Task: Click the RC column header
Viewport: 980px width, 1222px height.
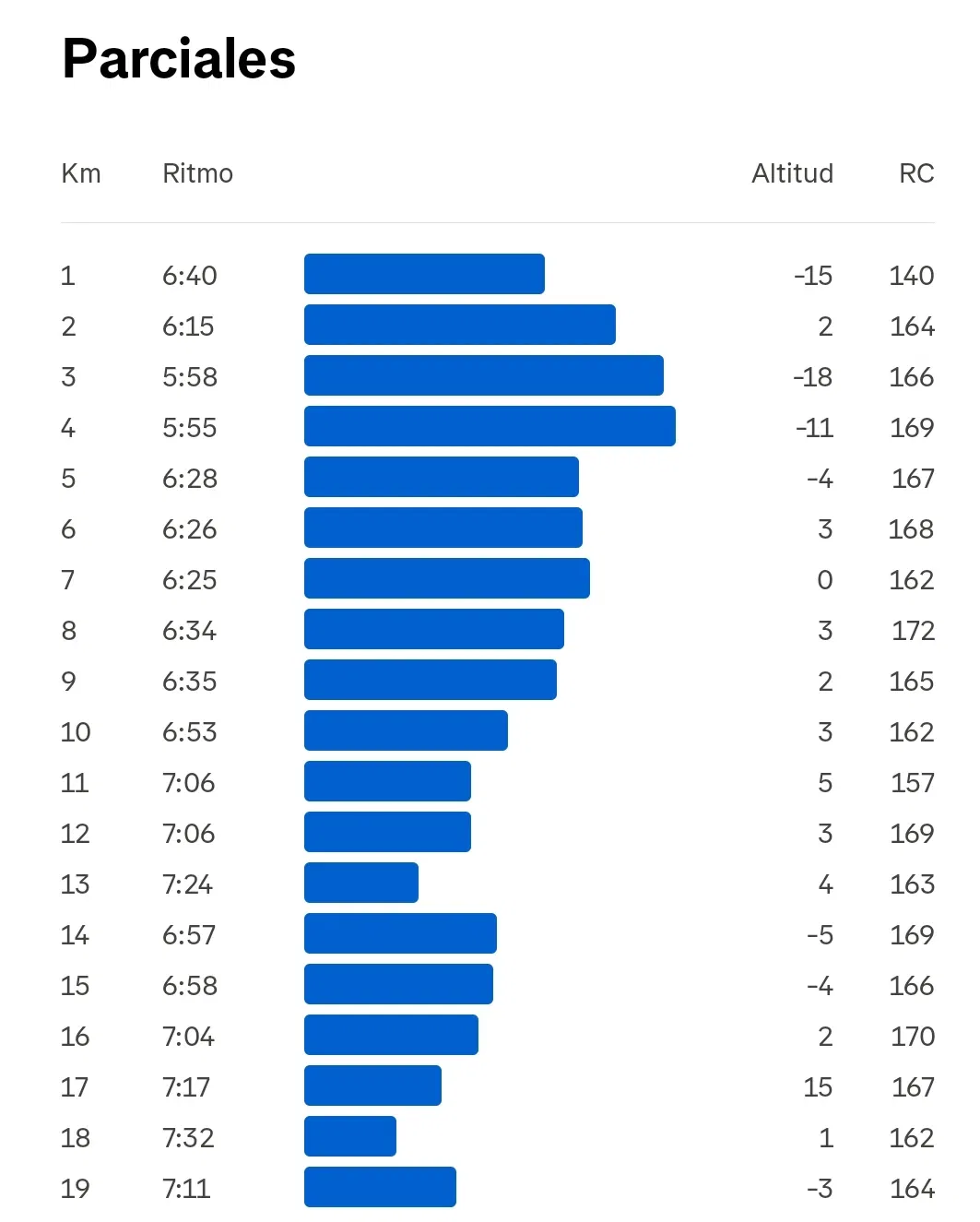Action: point(916,173)
